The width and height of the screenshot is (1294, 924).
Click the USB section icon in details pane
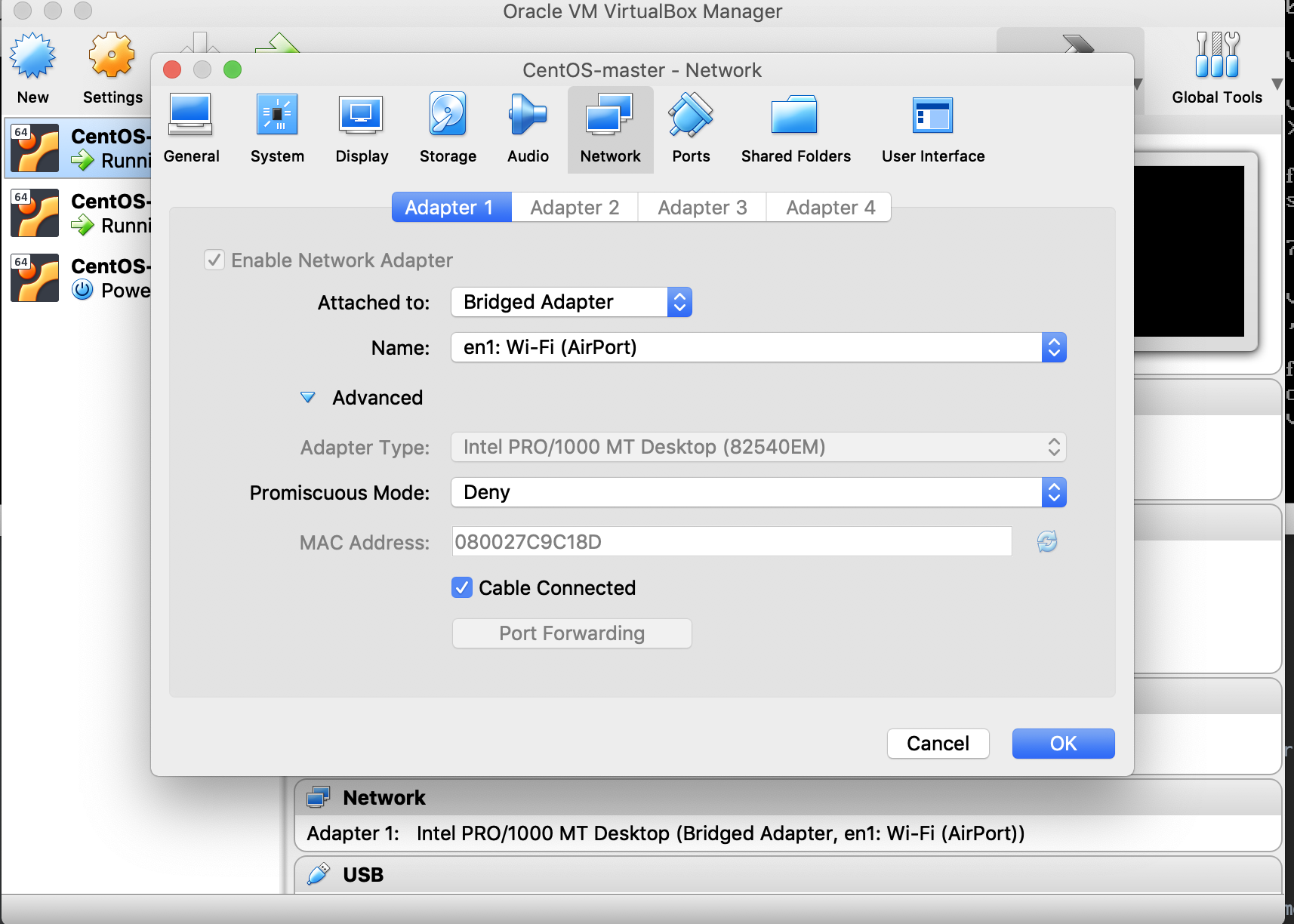pos(319,874)
